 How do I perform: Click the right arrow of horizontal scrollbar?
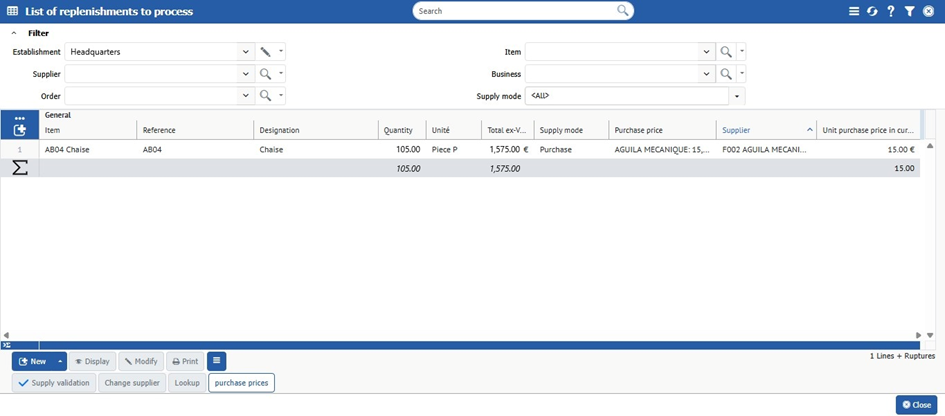[919, 335]
